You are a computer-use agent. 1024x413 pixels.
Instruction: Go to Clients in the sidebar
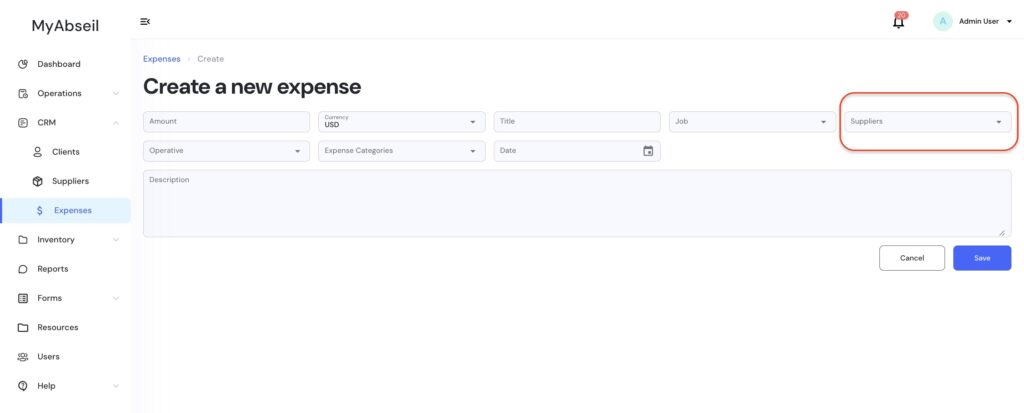tap(66, 152)
